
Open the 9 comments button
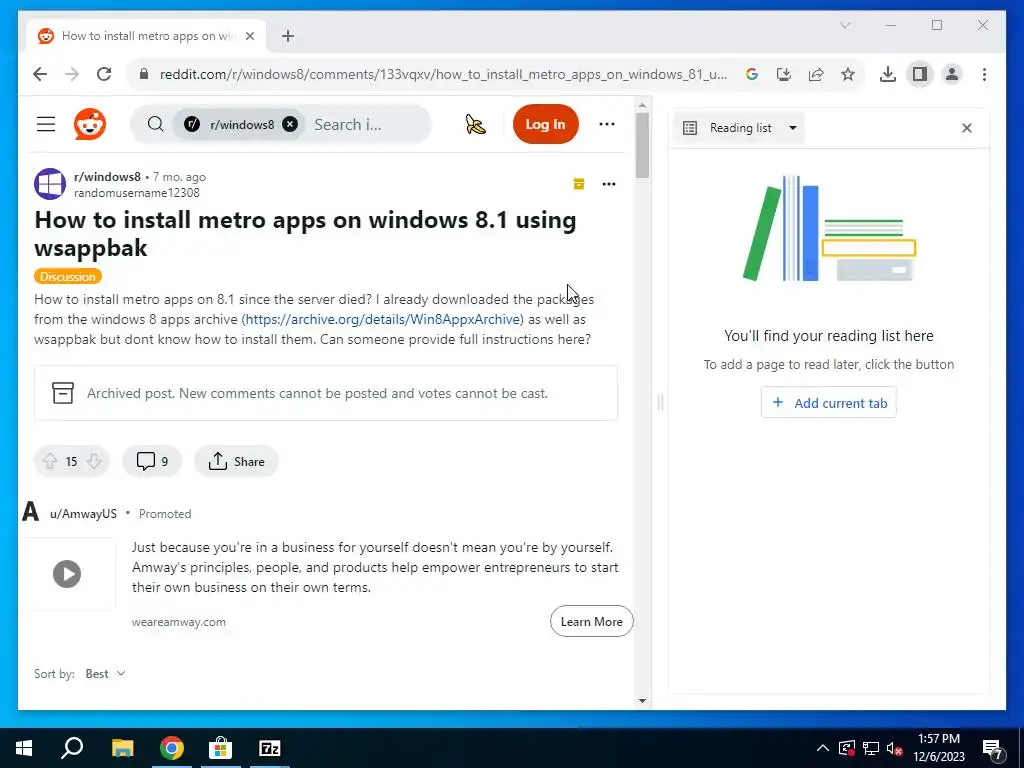[x=152, y=461]
